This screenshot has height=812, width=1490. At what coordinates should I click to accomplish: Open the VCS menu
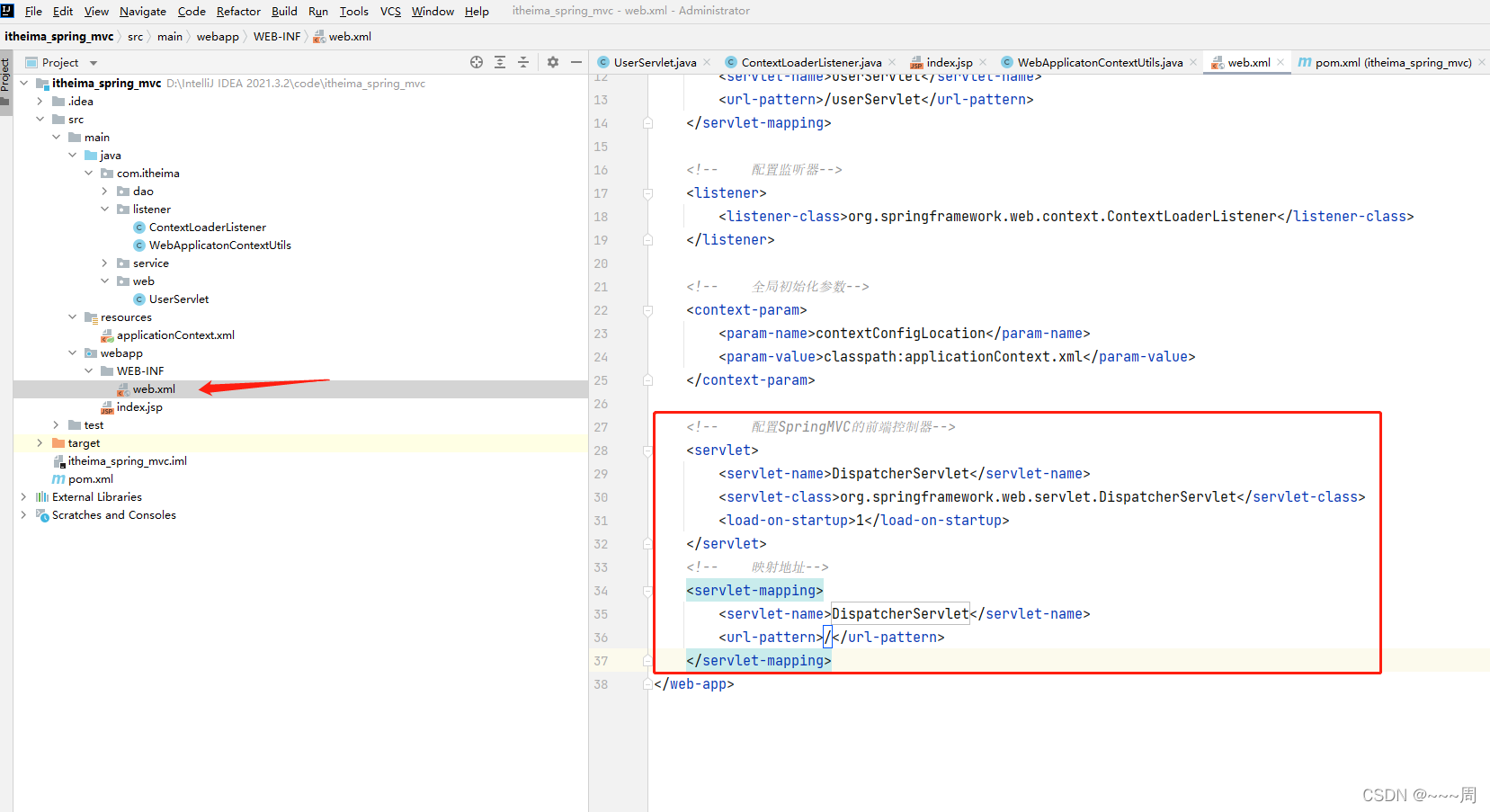tap(390, 11)
